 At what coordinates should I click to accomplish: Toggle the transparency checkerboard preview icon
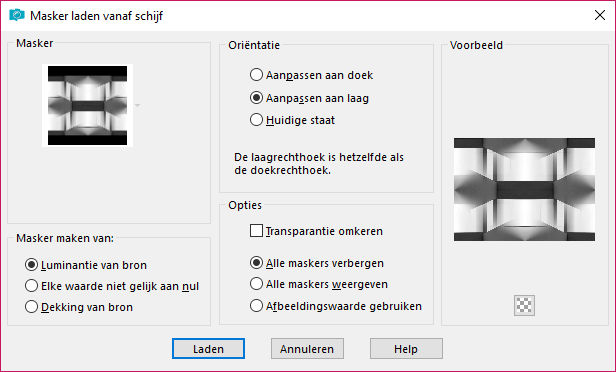click(524, 305)
